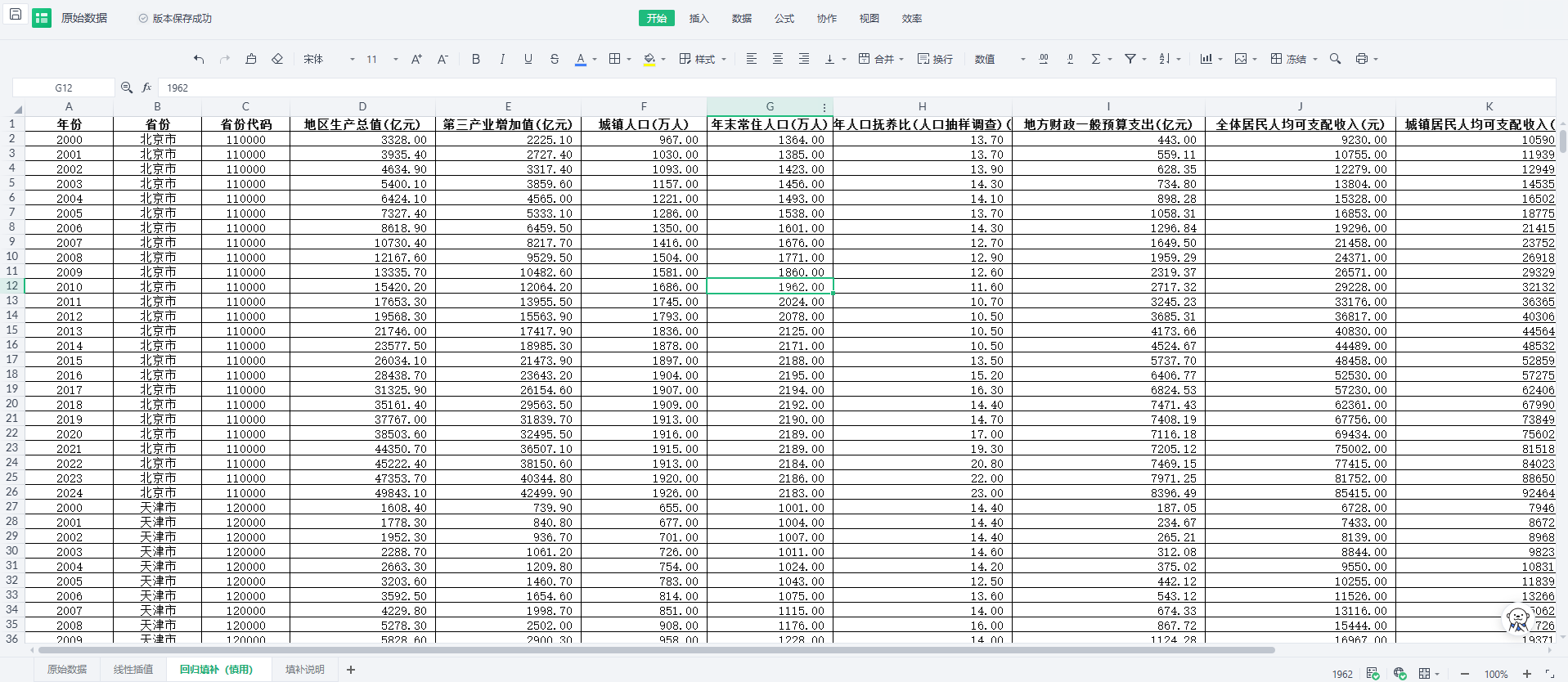Click the save icon at top left

[15, 14]
